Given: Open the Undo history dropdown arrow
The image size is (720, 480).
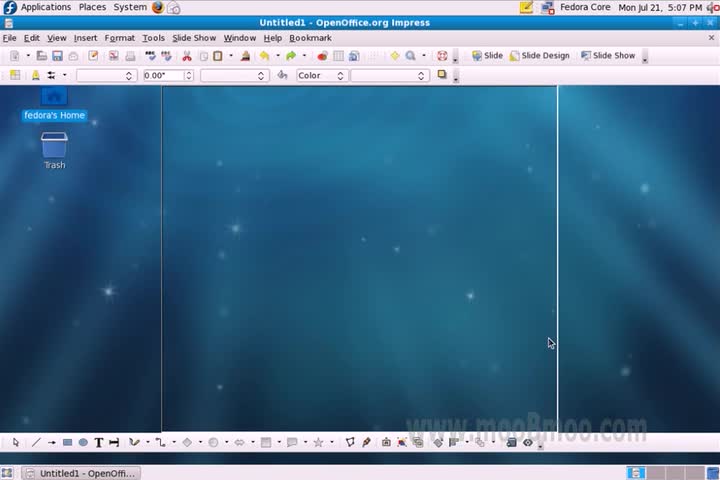Looking at the screenshot, I should (278, 56).
